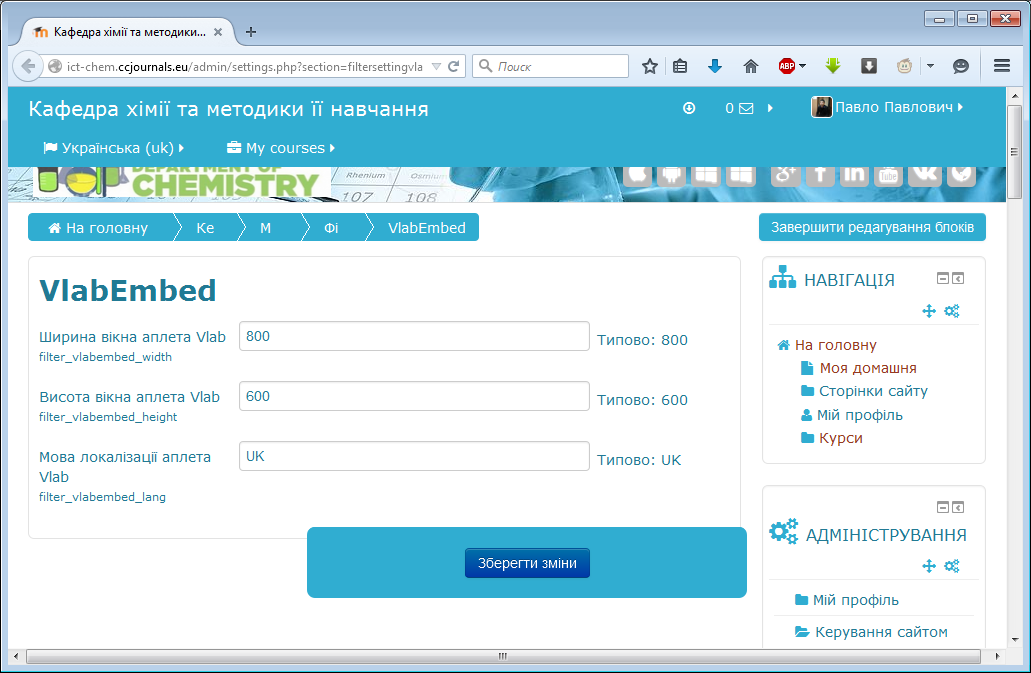The height and width of the screenshot is (673, 1031).
Task: Click the address bar URL
Action: 245,66
